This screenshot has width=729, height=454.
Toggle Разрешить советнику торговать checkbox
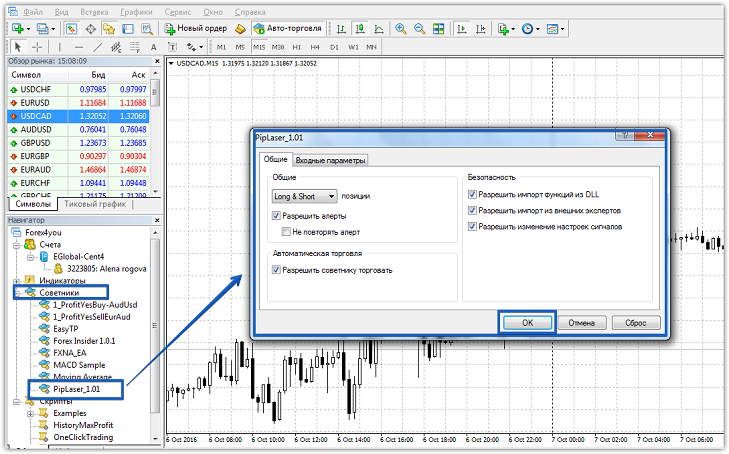tap(276, 270)
